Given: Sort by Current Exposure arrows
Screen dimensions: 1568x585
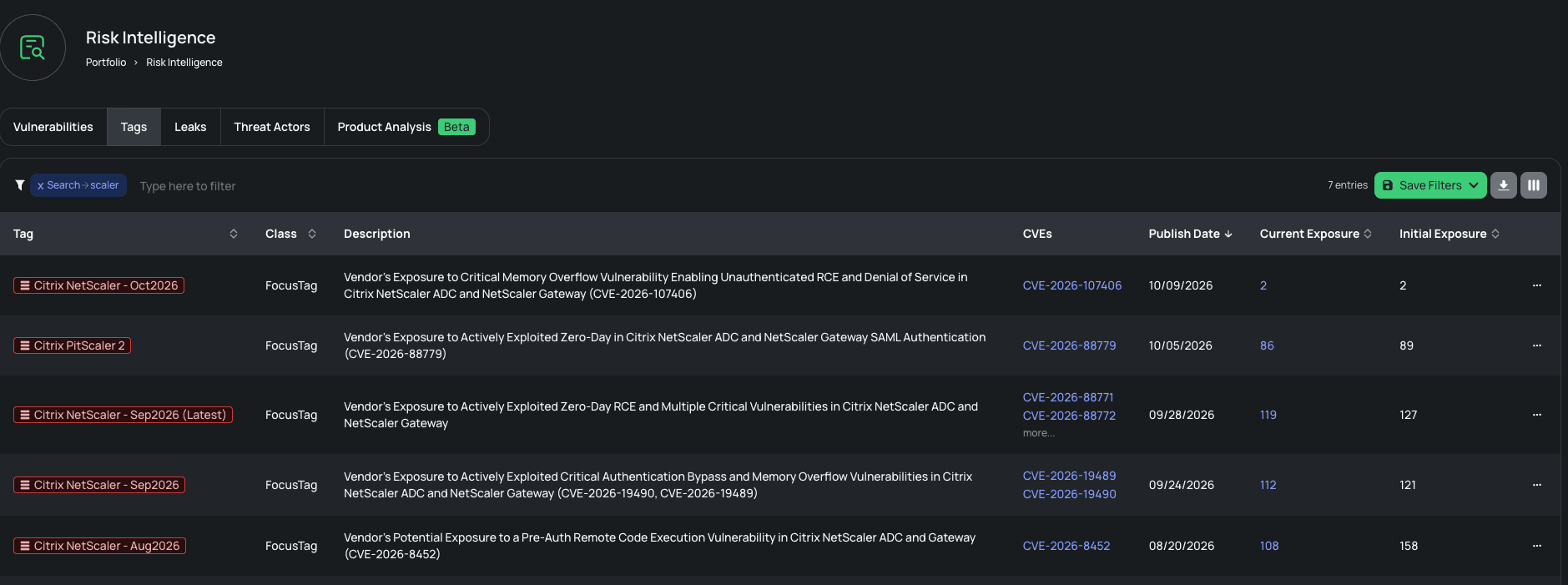Looking at the screenshot, I should tap(1368, 234).
